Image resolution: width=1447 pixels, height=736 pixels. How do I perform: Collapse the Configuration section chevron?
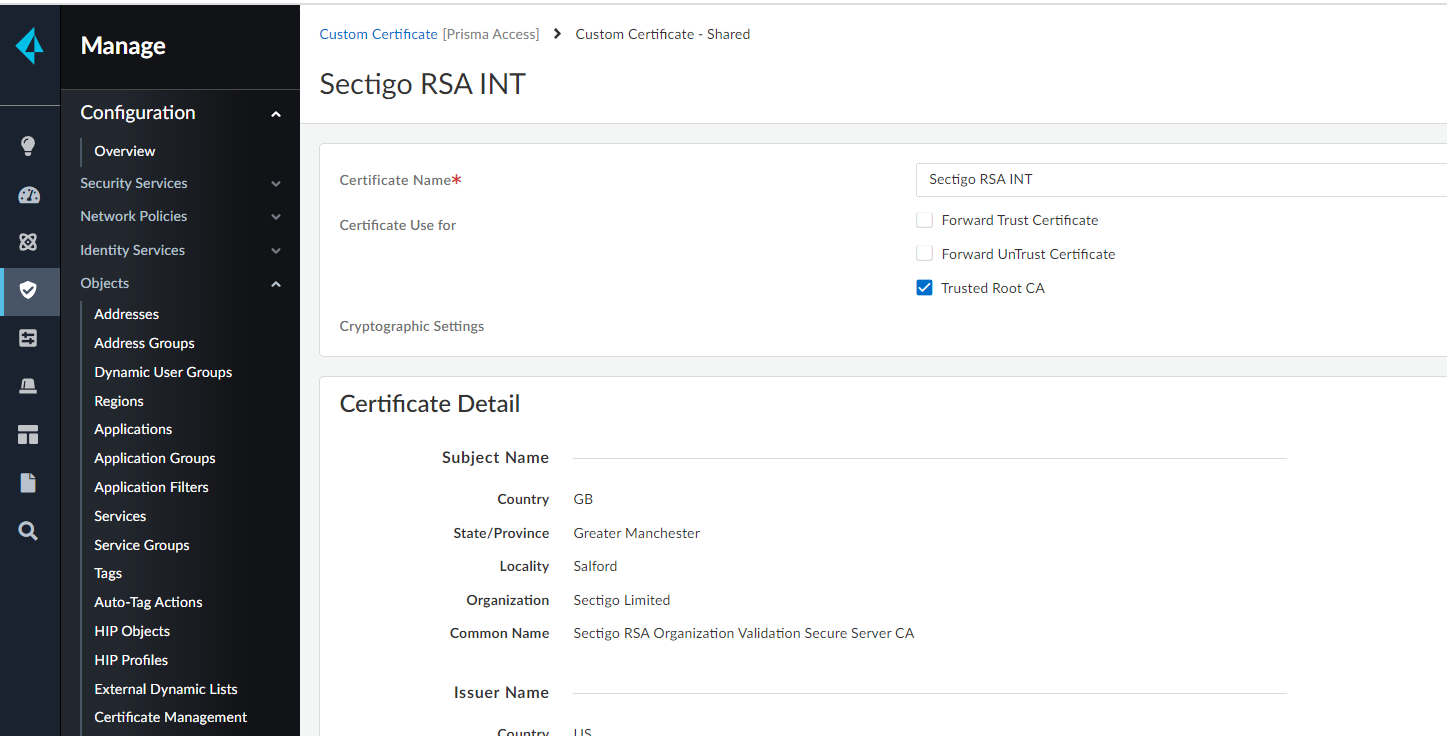(276, 114)
